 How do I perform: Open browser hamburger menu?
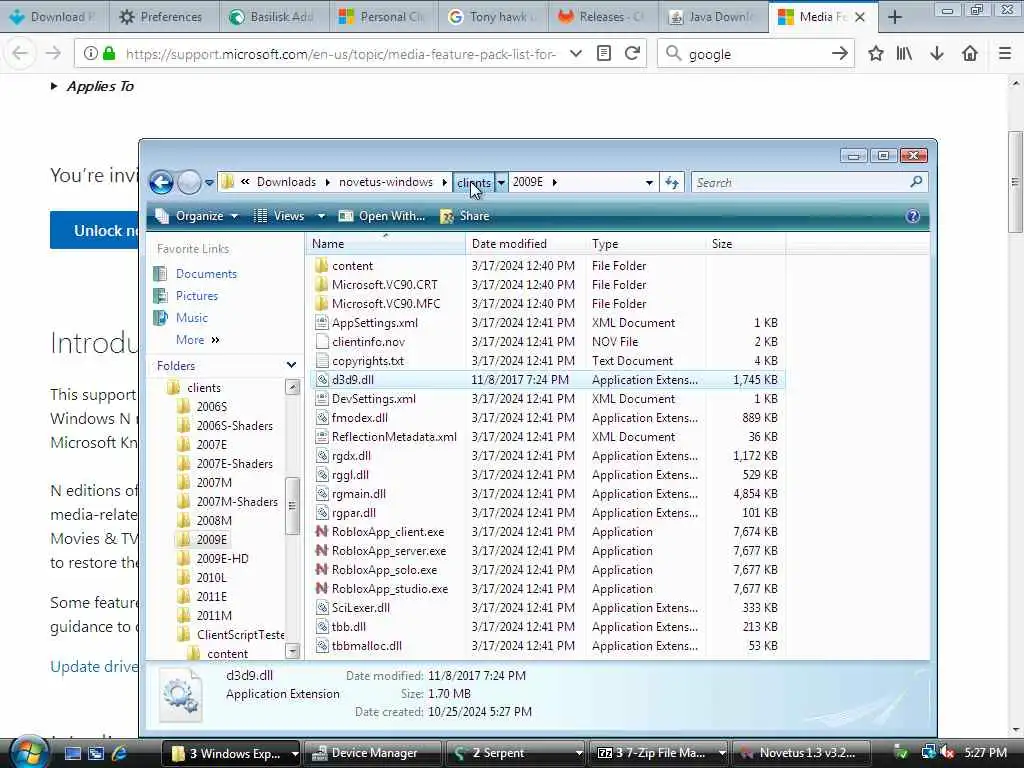click(1005, 54)
